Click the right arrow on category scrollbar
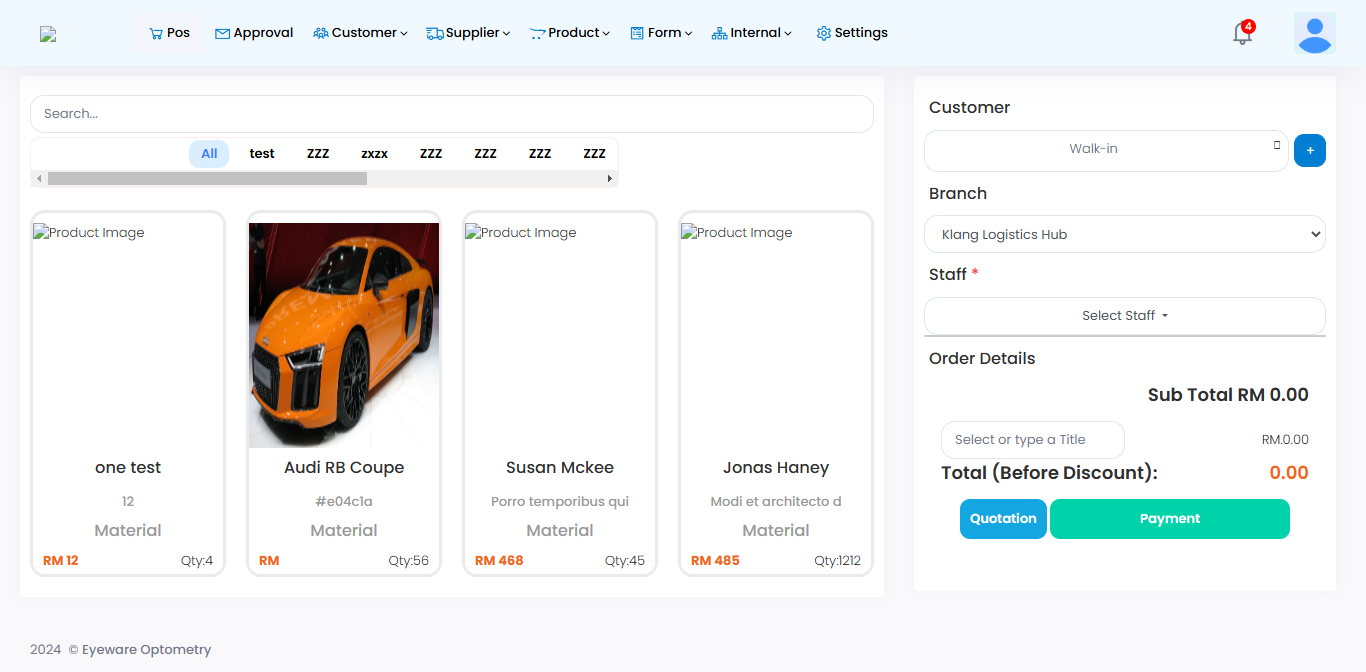This screenshot has height=672, width=1366. (x=610, y=179)
